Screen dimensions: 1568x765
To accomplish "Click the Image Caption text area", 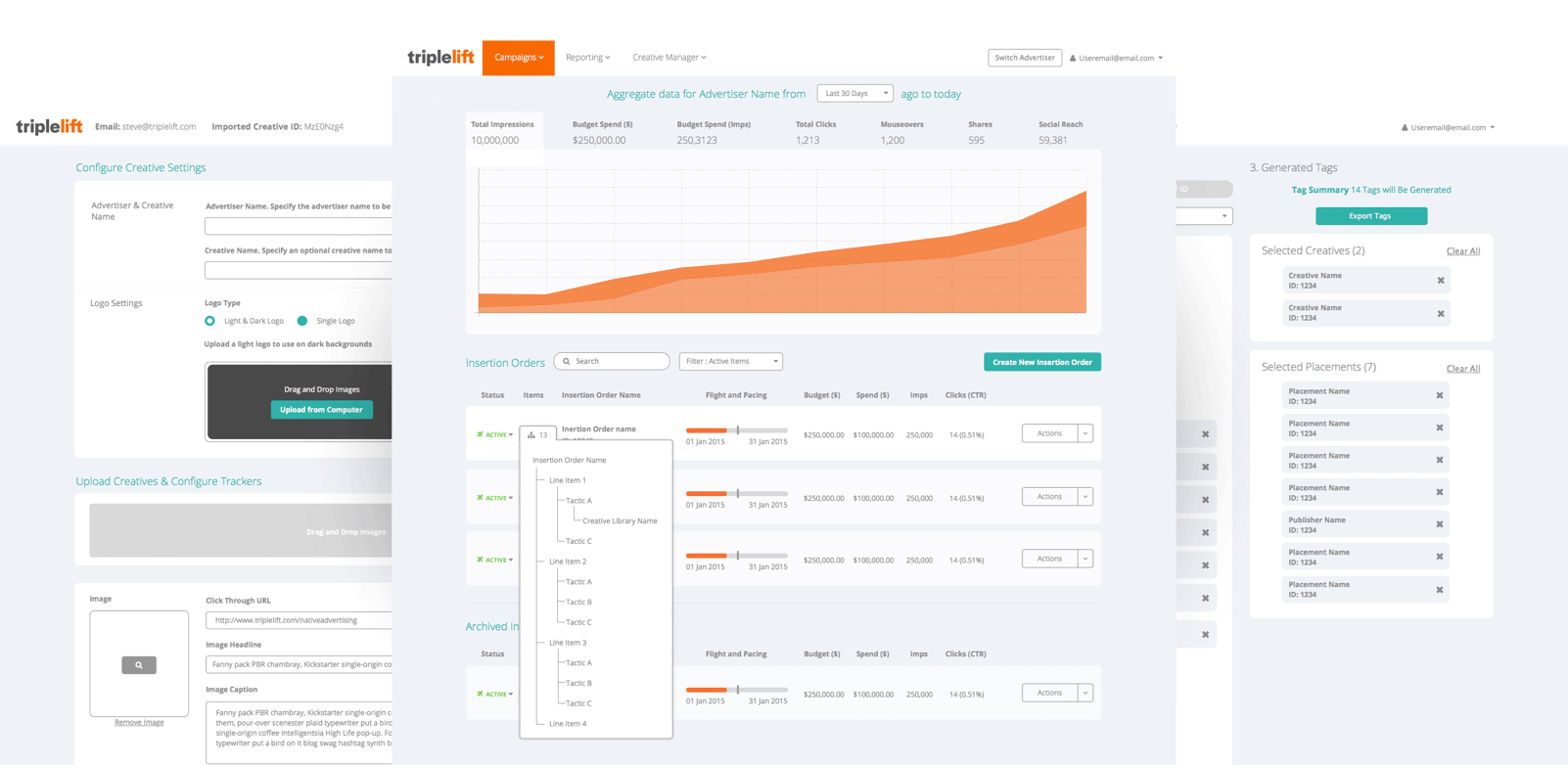I will click(299, 733).
